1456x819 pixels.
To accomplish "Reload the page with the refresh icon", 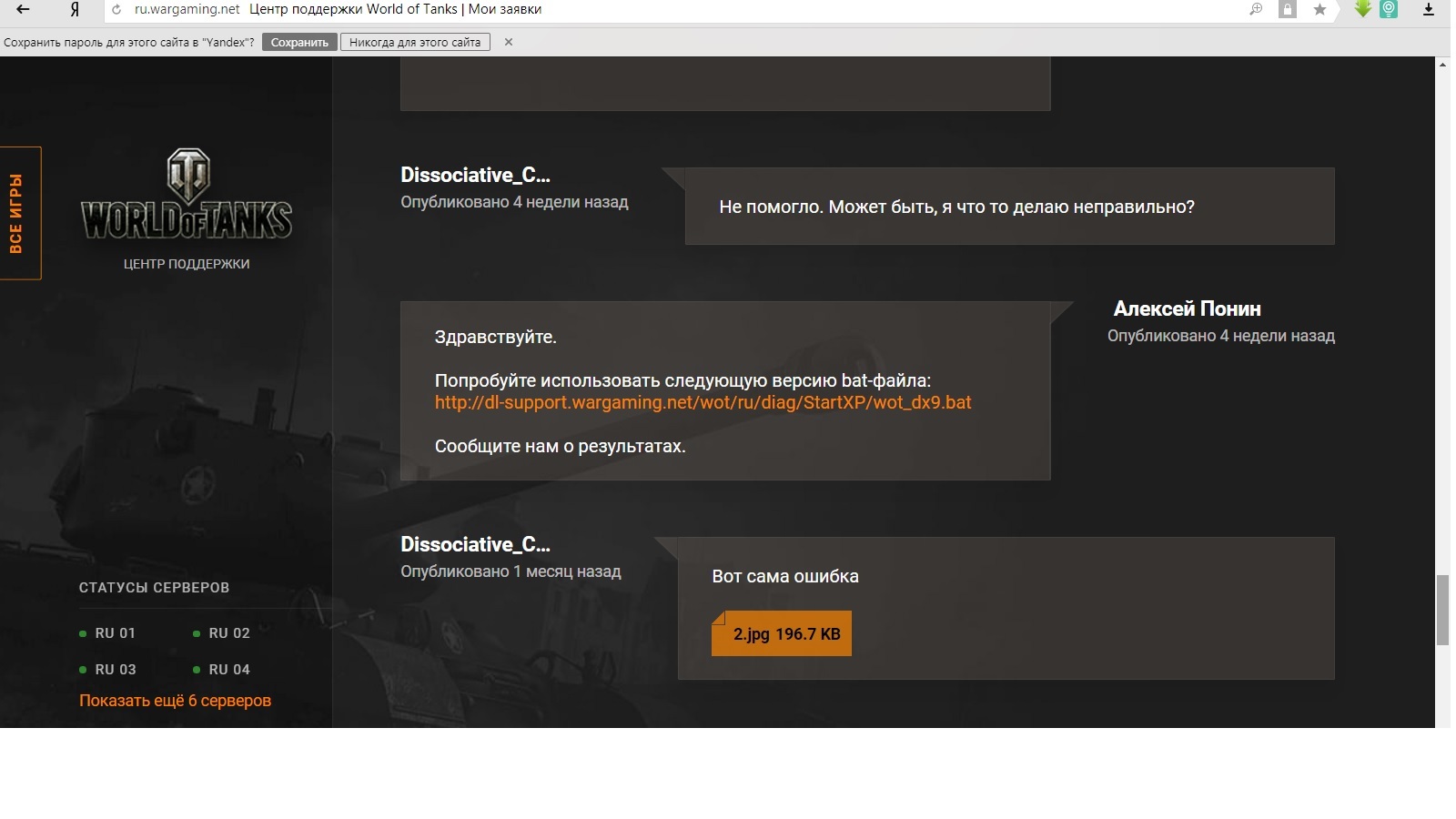I will coord(116,9).
